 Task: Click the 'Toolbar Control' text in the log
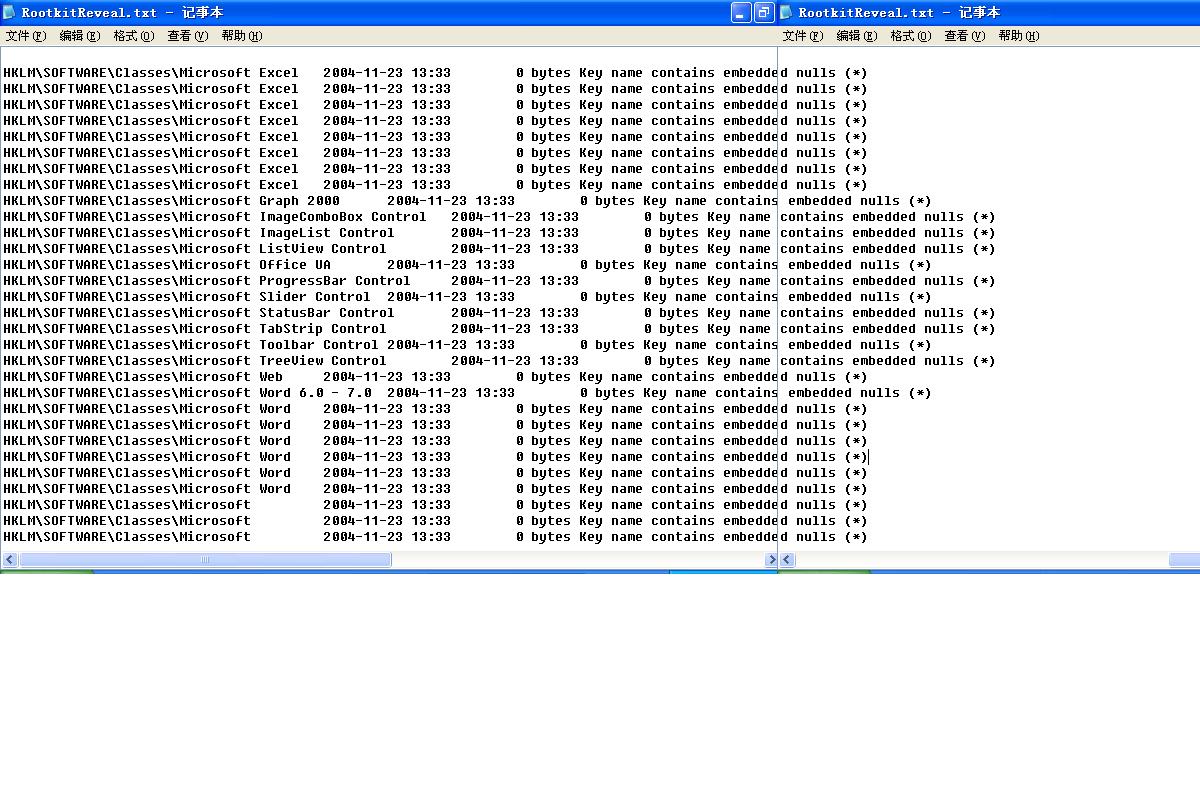tap(319, 345)
